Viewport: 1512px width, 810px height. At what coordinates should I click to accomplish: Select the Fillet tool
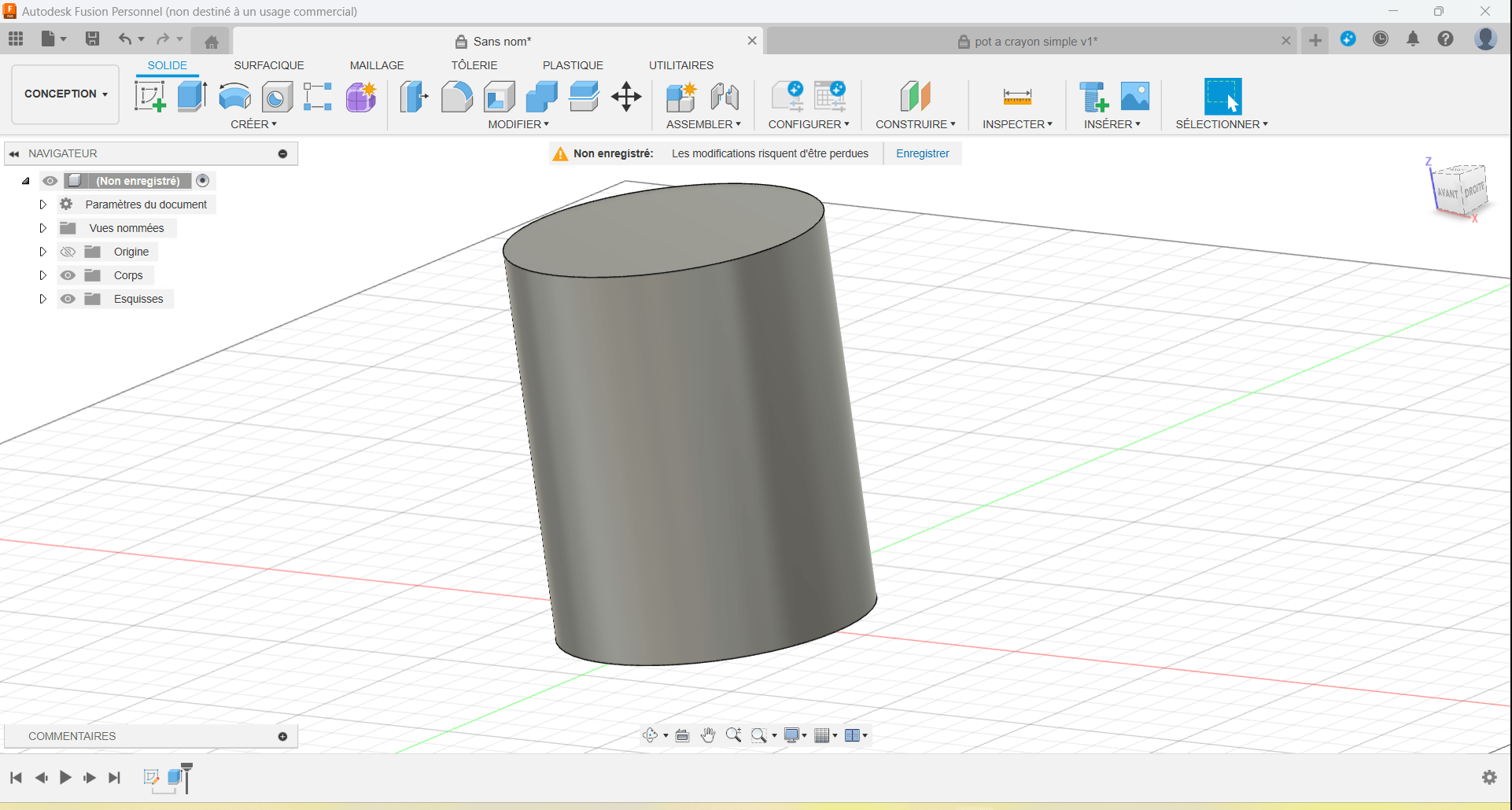pyautogui.click(x=456, y=97)
